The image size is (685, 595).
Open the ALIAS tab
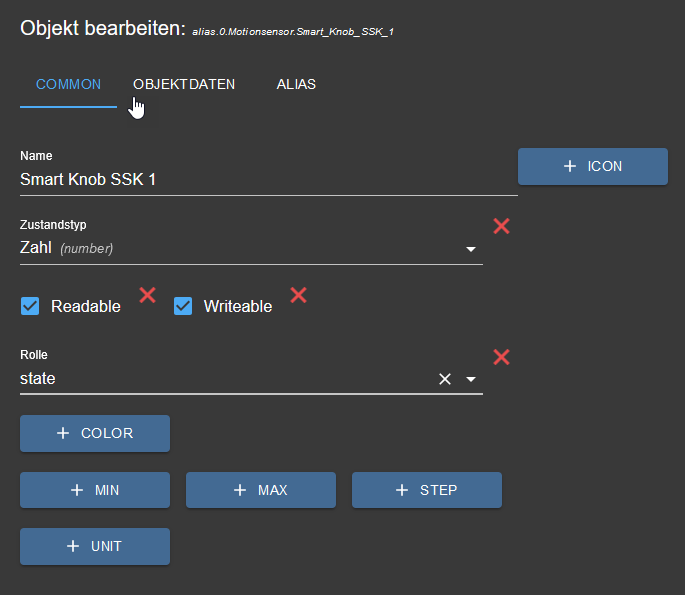coord(296,84)
